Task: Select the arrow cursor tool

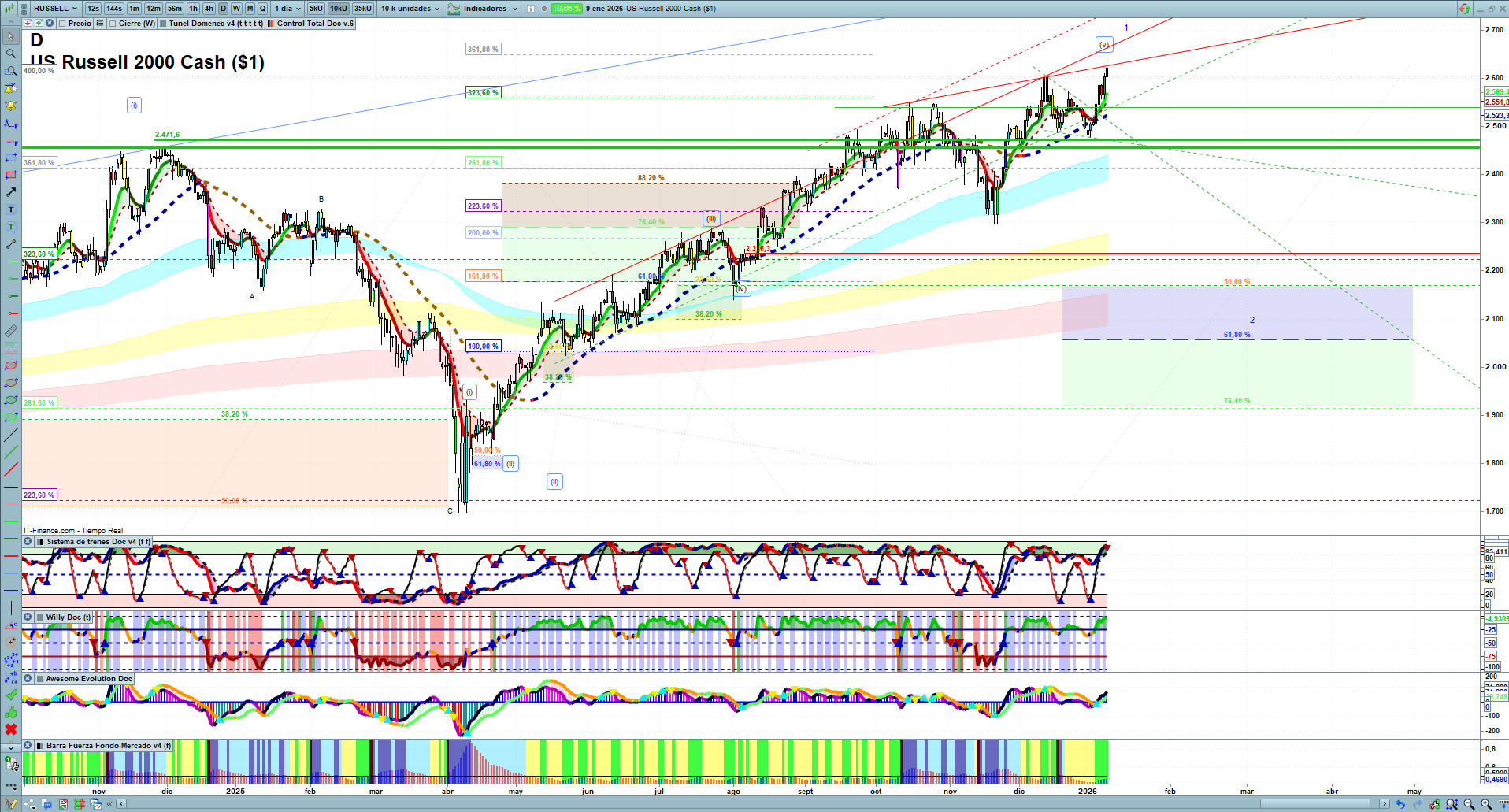Action: pyautogui.click(x=11, y=36)
